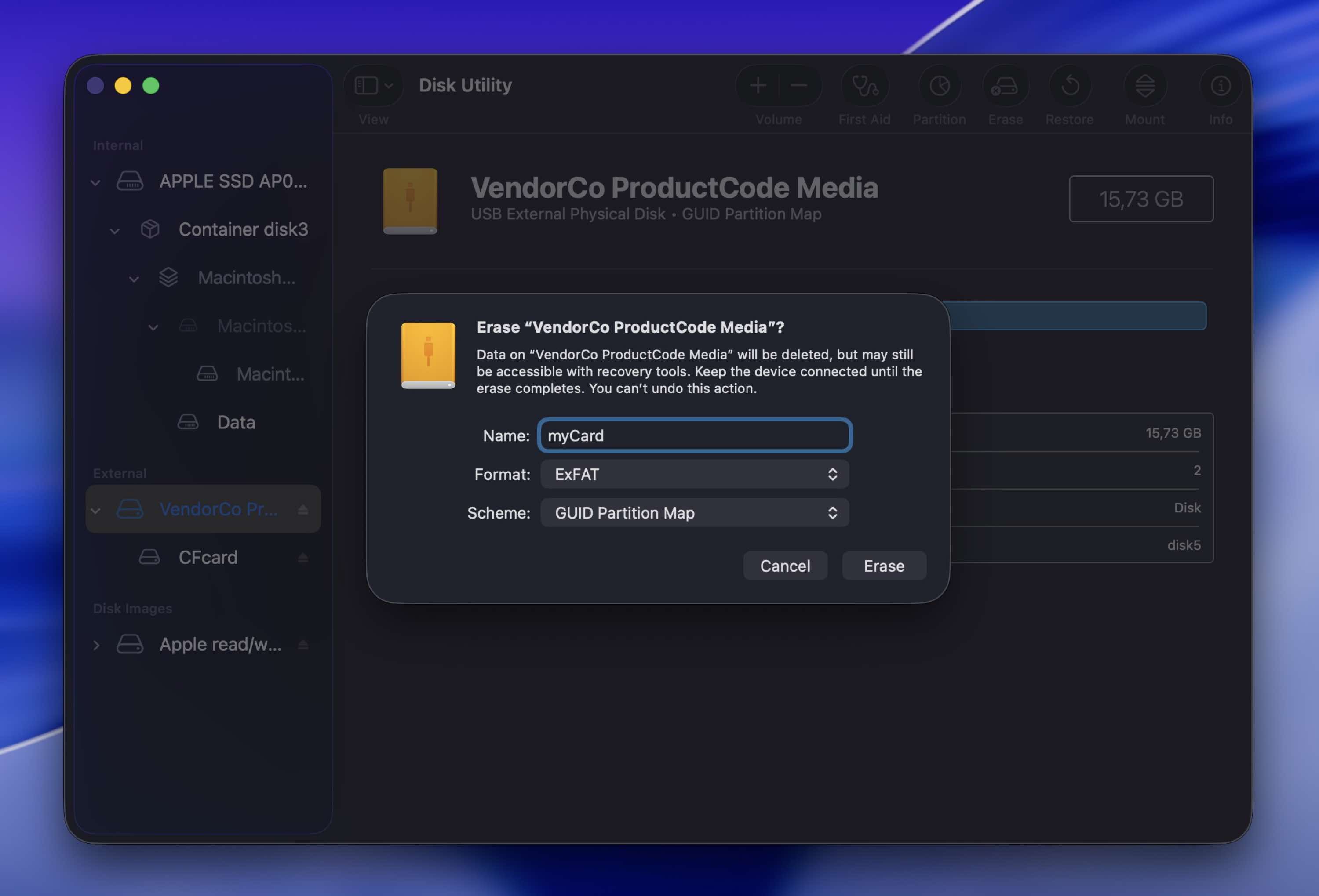Image resolution: width=1319 pixels, height=896 pixels.
Task: Click the remove Volume minus icon
Action: pos(798,86)
